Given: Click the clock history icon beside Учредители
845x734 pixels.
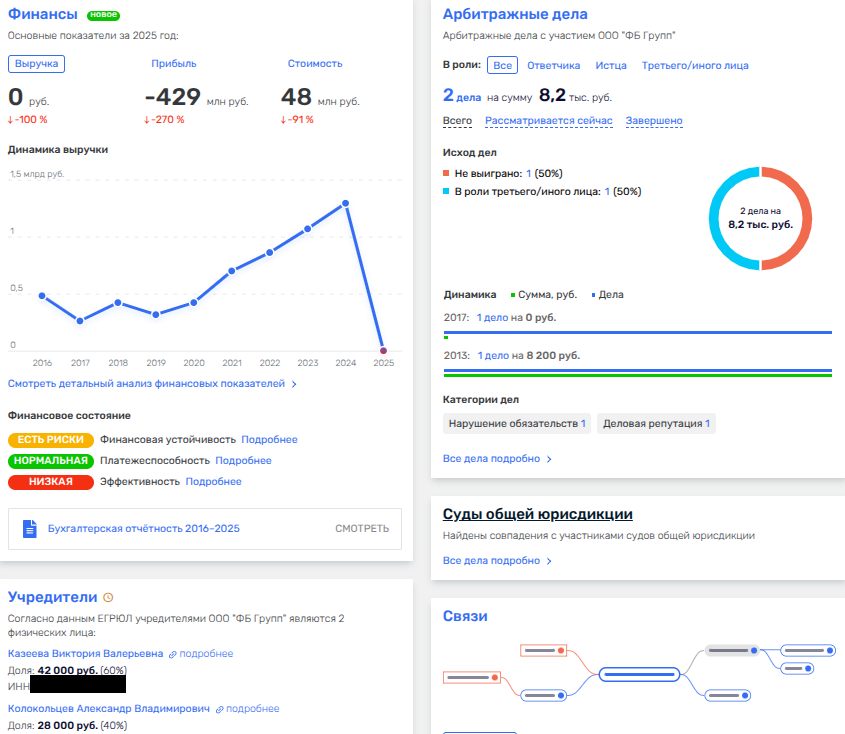Looking at the screenshot, I should coord(108,597).
